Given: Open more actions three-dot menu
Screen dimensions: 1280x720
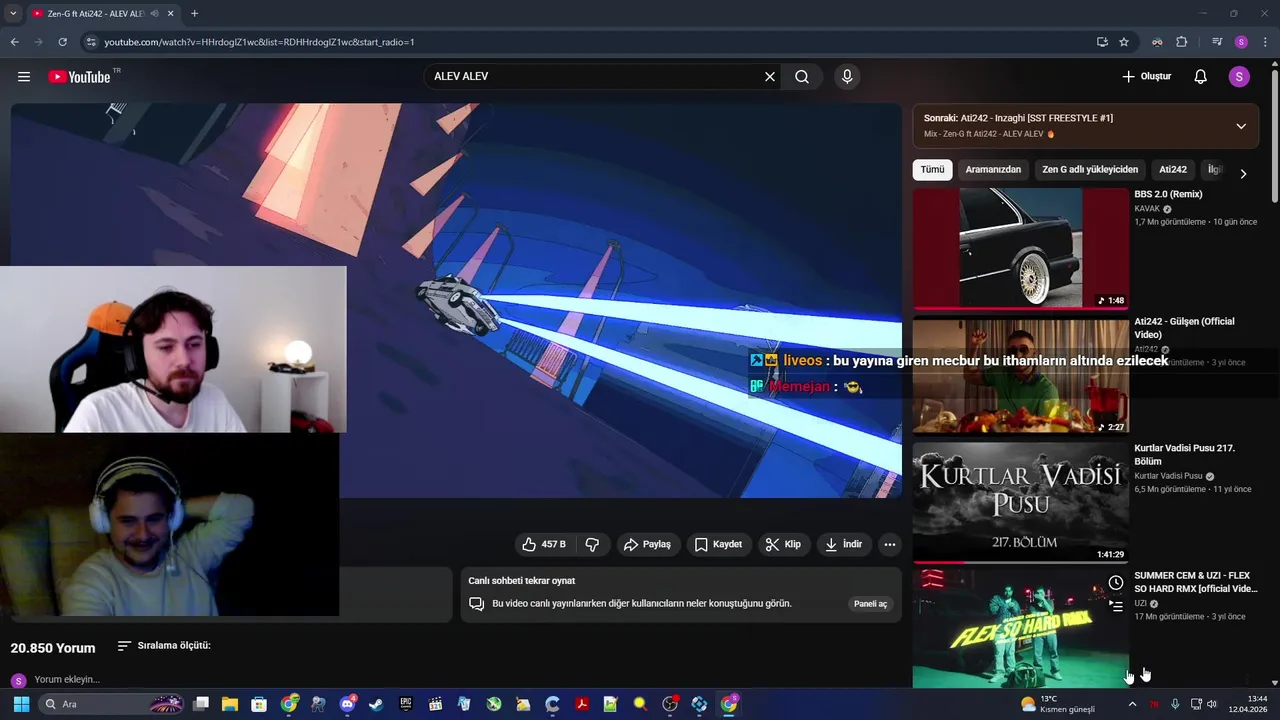Looking at the screenshot, I should coord(890,545).
